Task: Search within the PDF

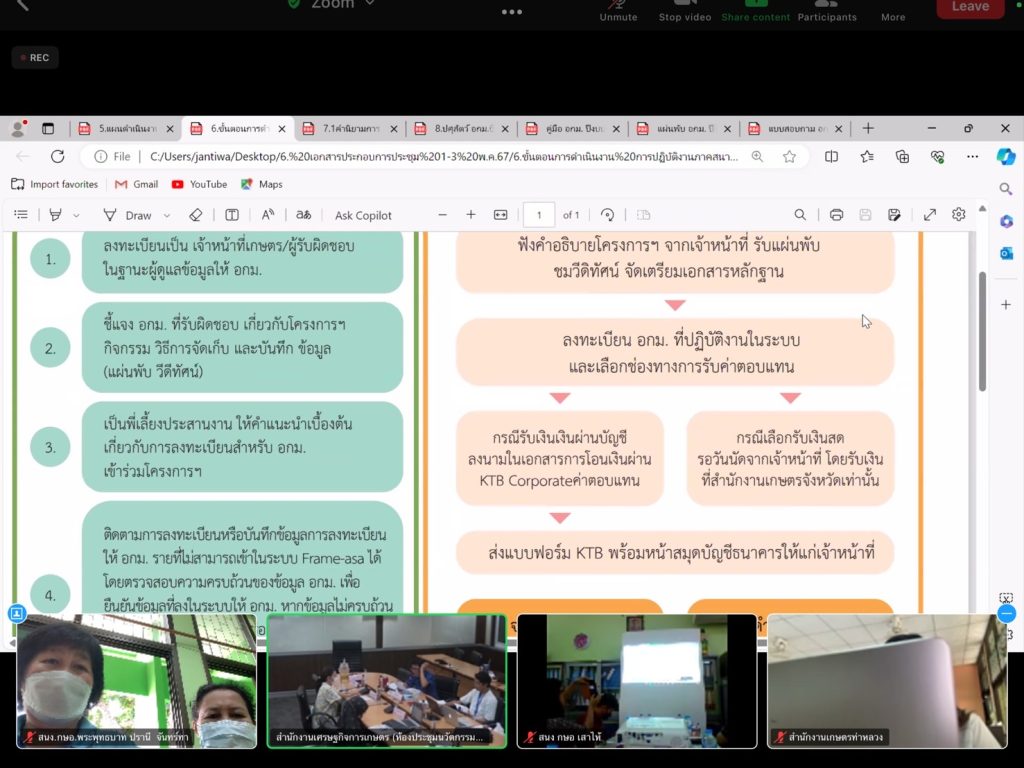Action: [x=800, y=215]
